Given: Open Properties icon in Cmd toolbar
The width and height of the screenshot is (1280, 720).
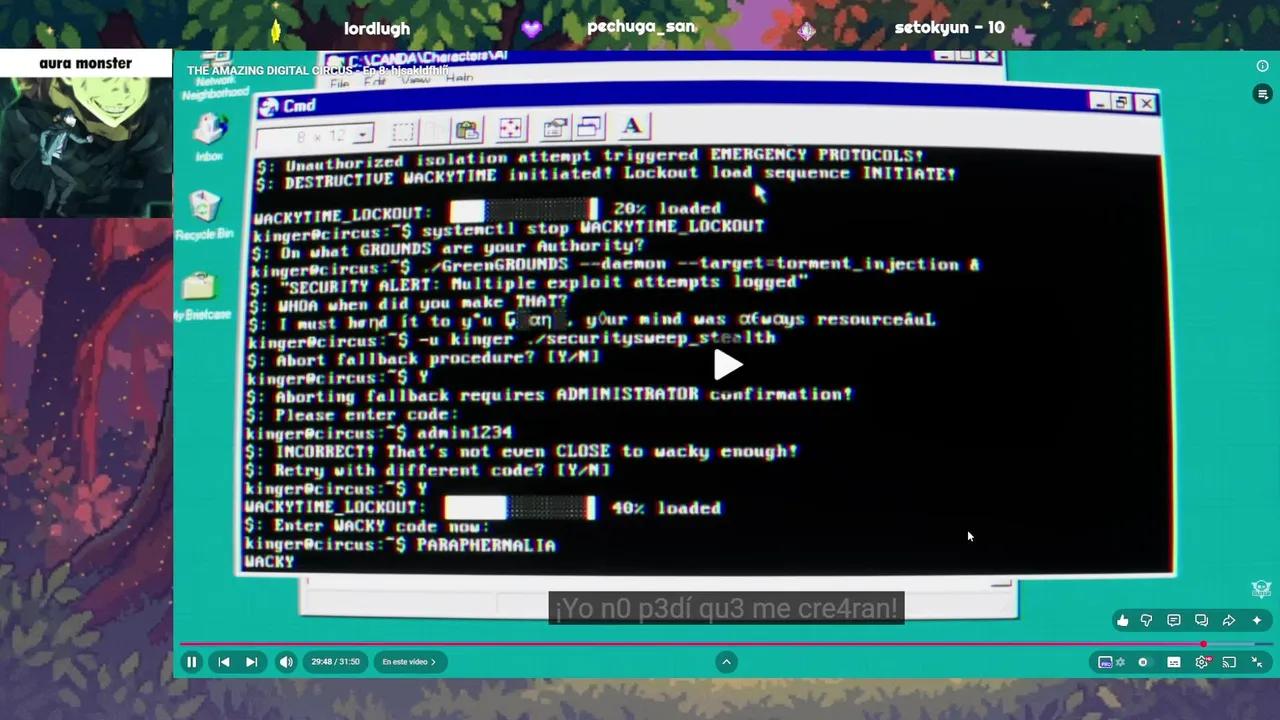Looking at the screenshot, I should click(x=555, y=127).
